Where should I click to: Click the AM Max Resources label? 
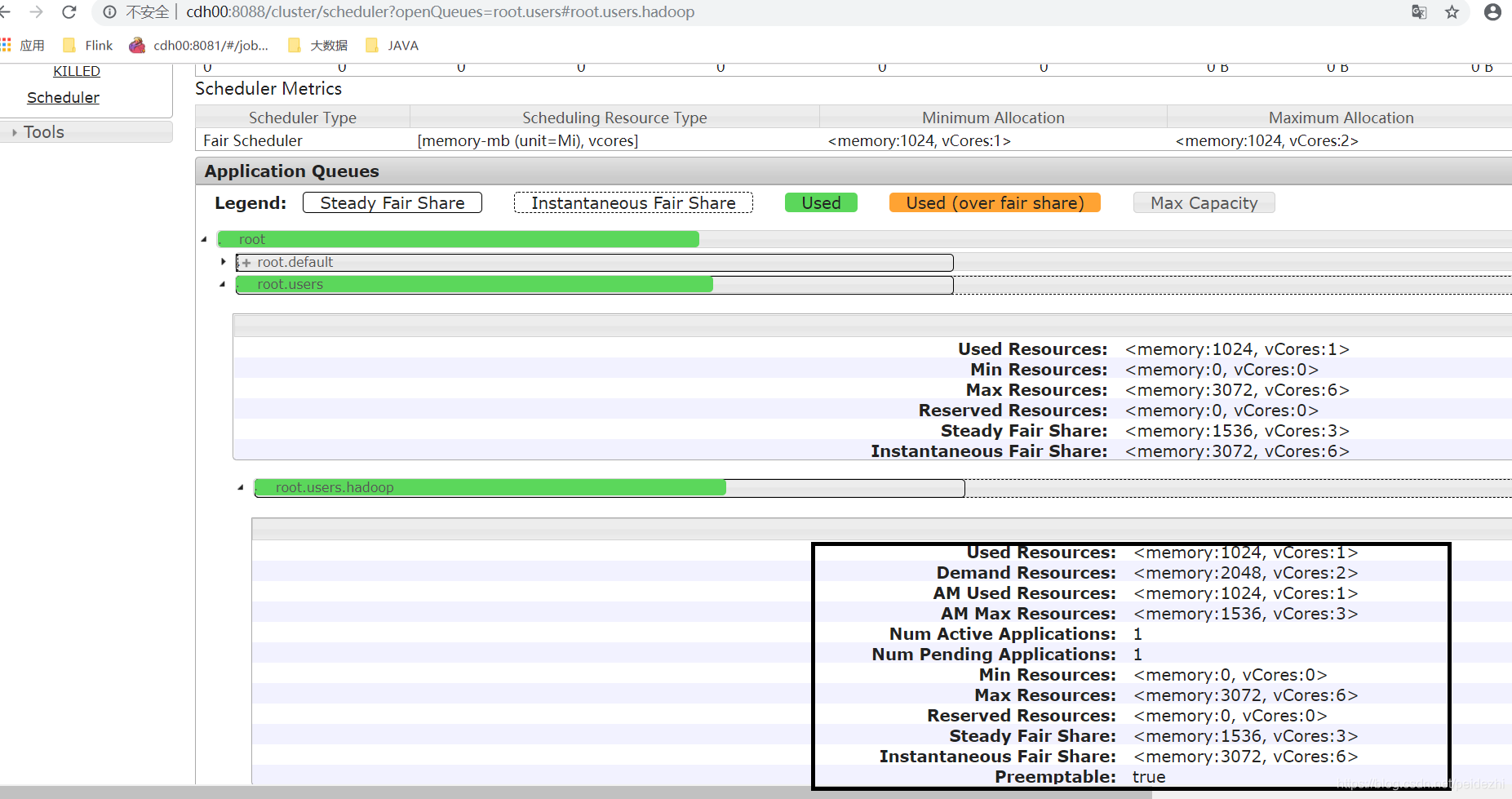[1028, 614]
